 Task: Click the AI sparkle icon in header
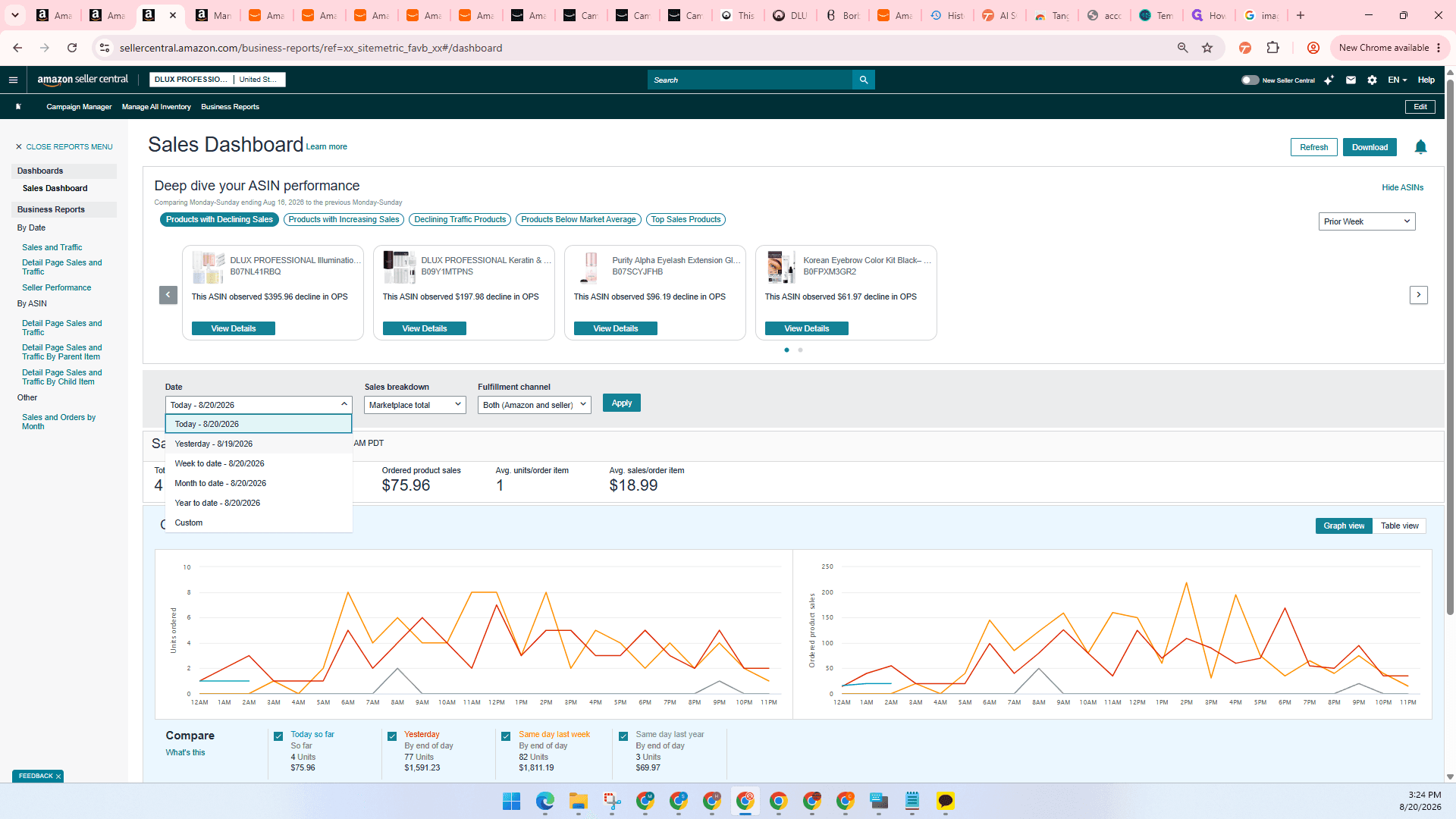(x=1329, y=80)
